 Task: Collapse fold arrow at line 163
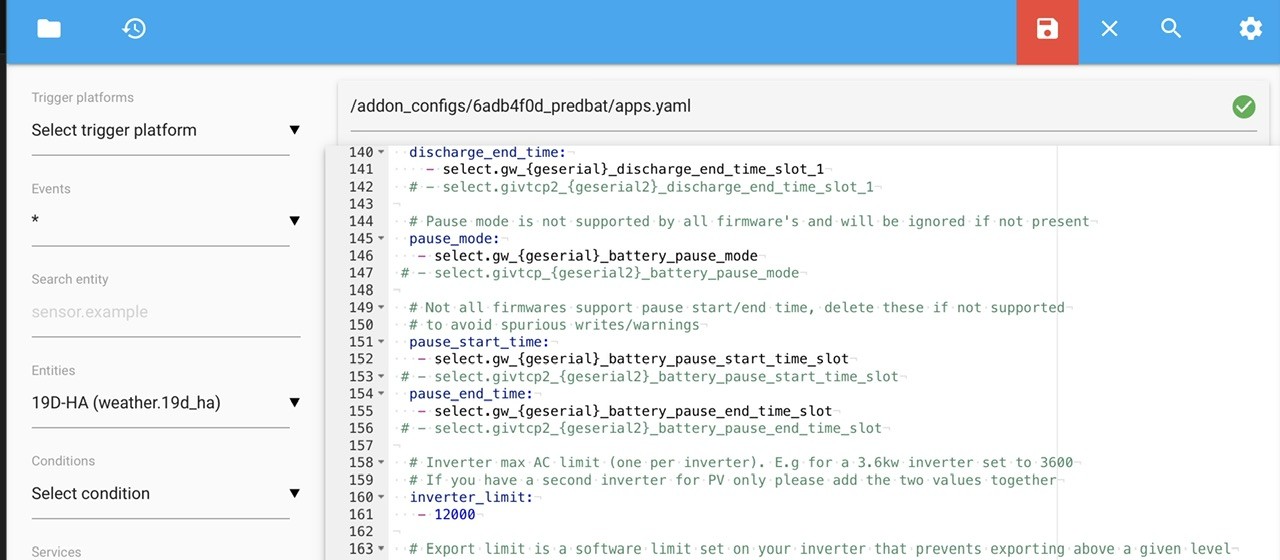tap(381, 549)
